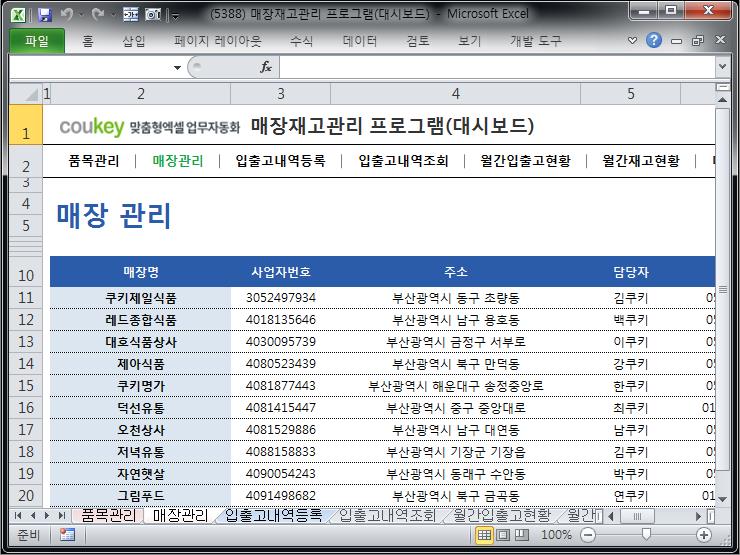Select row header 15
740x555 pixels.
(26, 386)
